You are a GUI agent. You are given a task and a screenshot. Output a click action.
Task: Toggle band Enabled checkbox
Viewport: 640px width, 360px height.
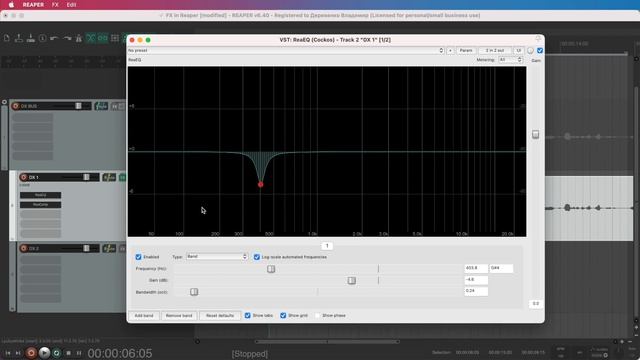coord(138,257)
